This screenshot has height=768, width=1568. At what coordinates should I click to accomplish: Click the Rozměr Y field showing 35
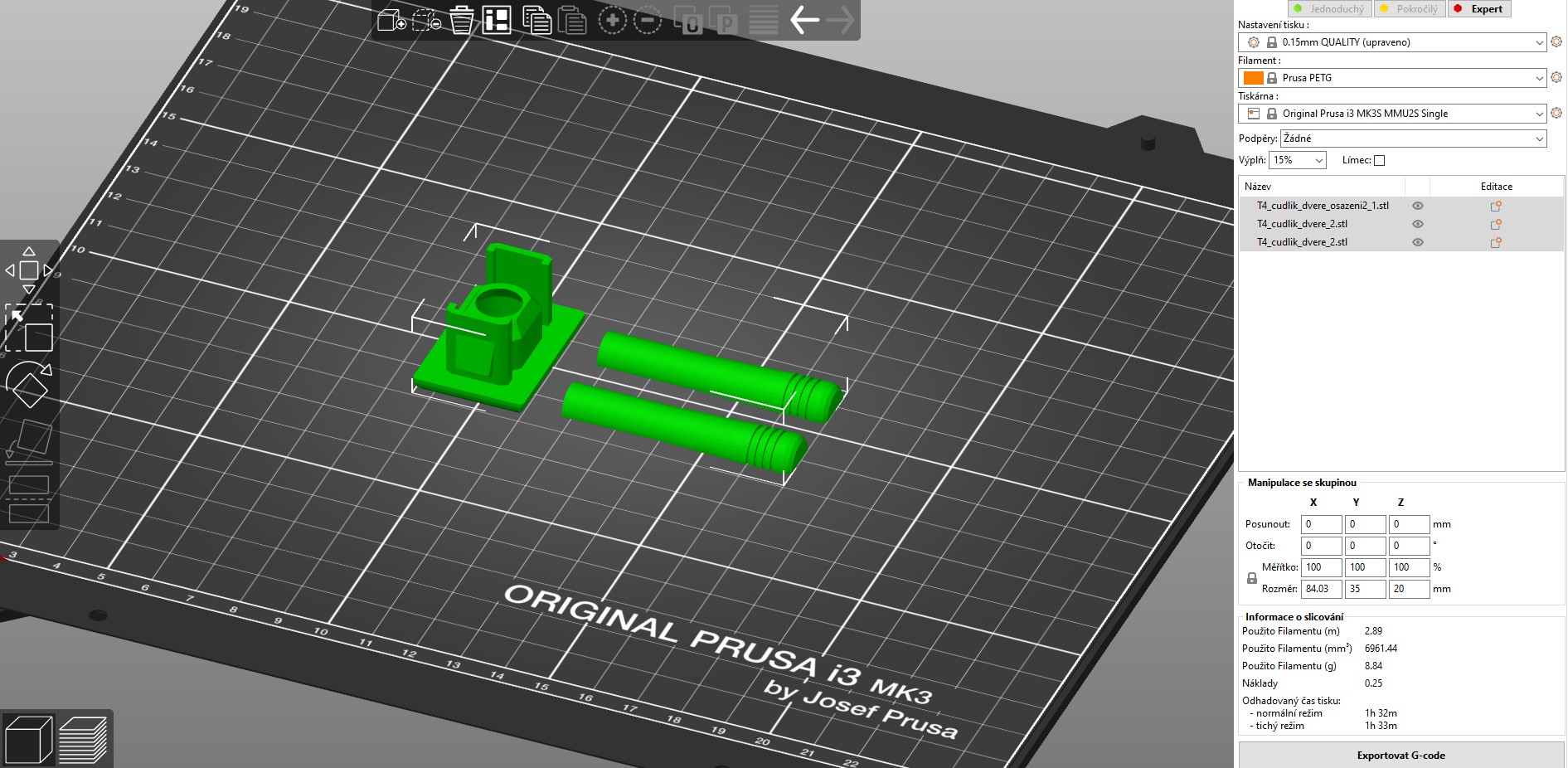tap(1365, 589)
